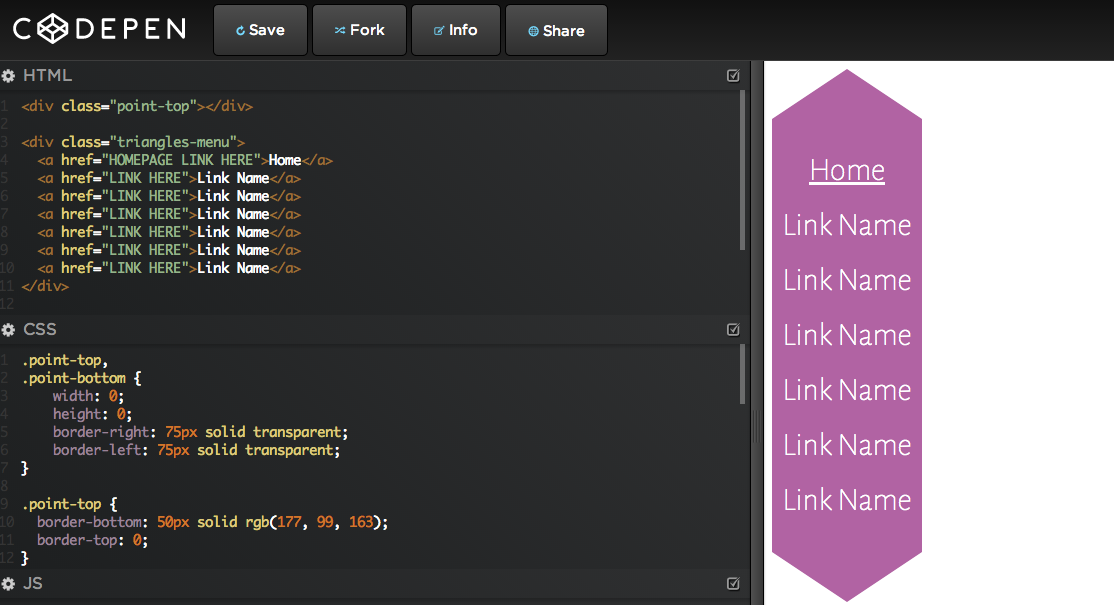Open the Home link in the preview
The height and width of the screenshot is (605, 1114).
[847, 170]
